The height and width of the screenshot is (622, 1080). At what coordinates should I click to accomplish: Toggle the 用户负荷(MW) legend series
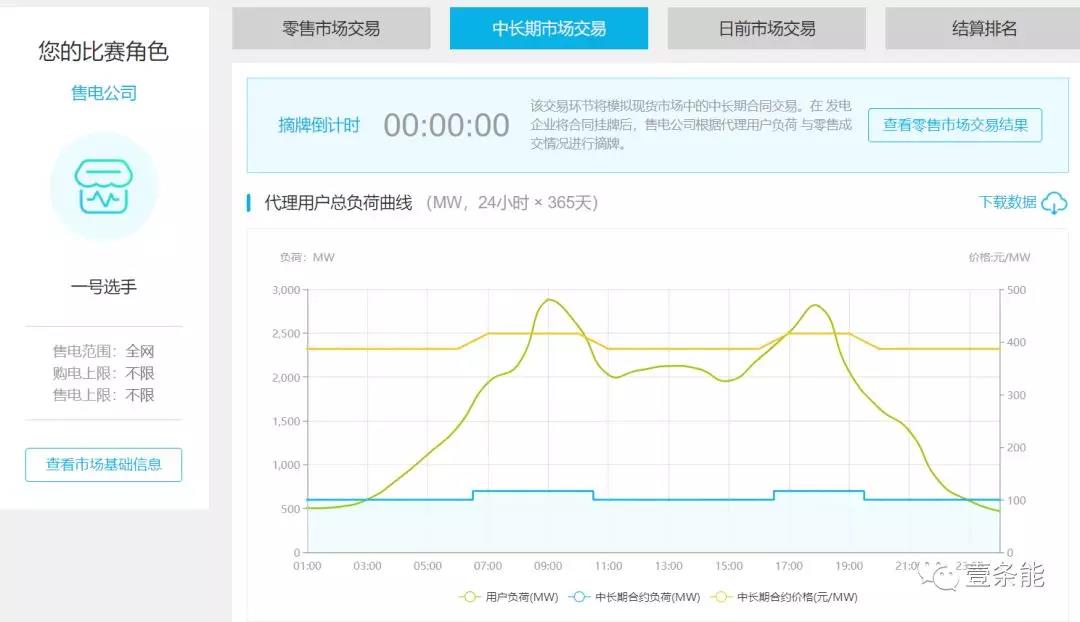[519, 597]
